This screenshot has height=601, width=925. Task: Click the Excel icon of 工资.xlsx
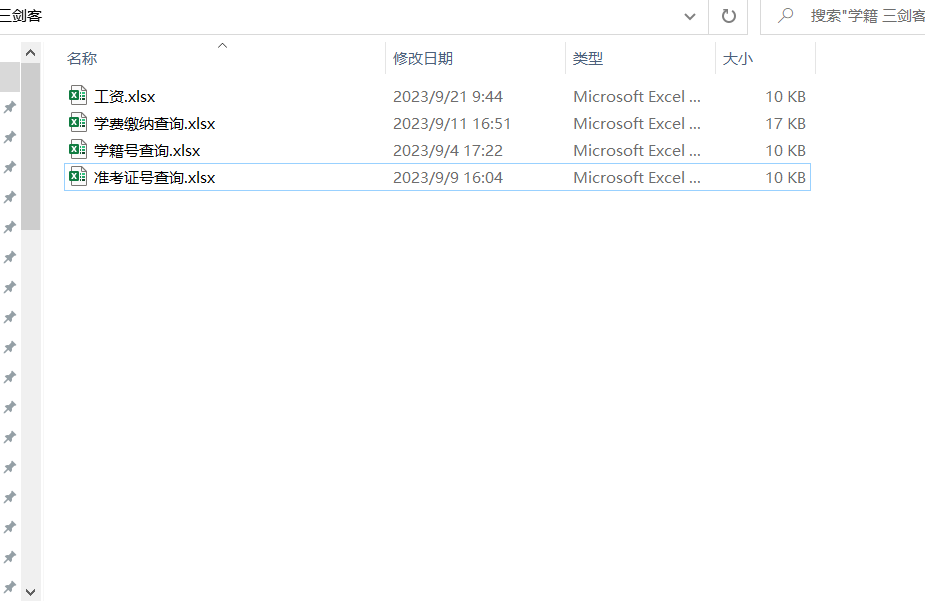pyautogui.click(x=78, y=96)
